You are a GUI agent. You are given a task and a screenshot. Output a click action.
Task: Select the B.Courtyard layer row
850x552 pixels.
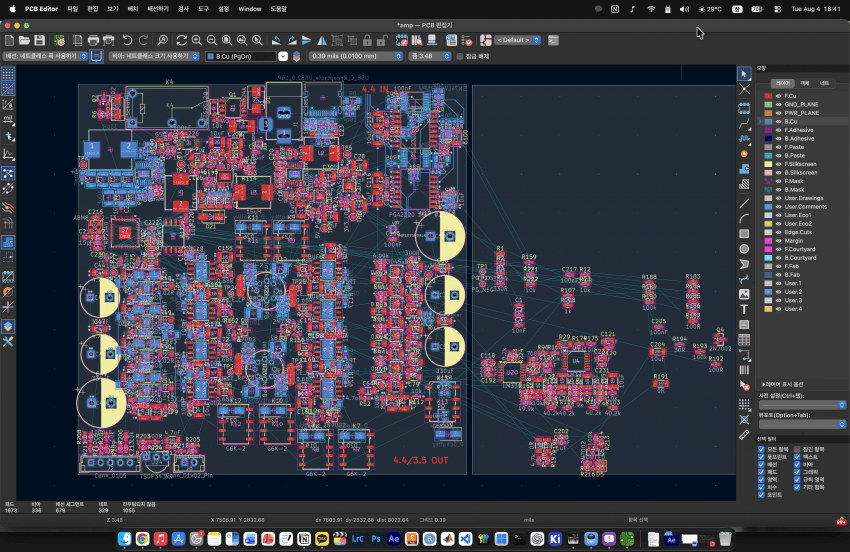pos(802,258)
